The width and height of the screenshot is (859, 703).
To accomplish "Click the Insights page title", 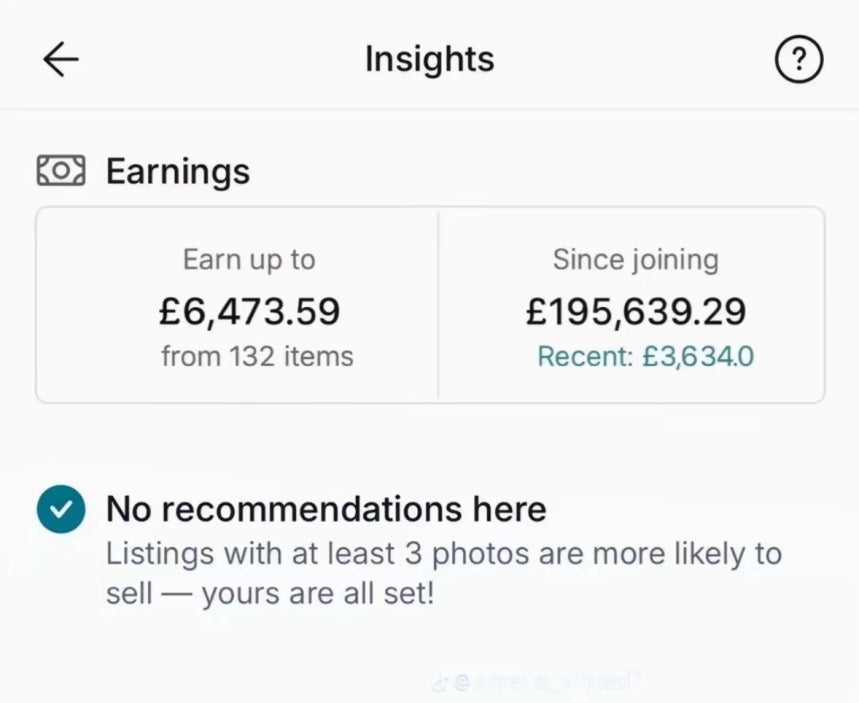I will point(429,59).
